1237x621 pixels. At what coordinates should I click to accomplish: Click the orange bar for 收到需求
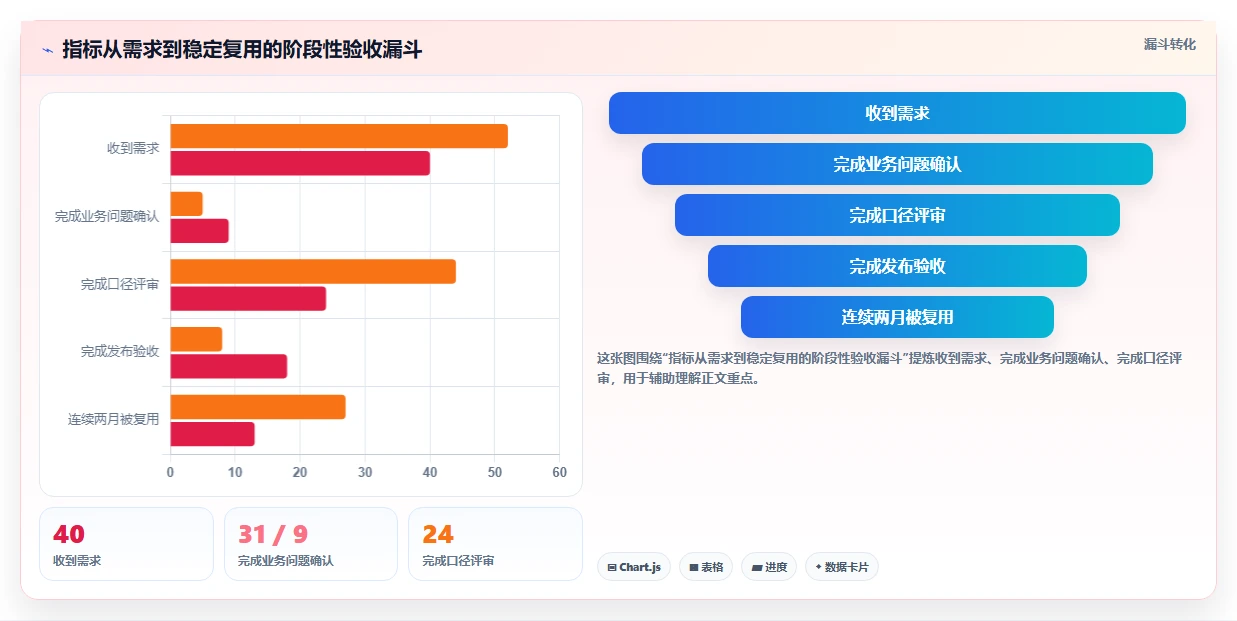pos(339,136)
